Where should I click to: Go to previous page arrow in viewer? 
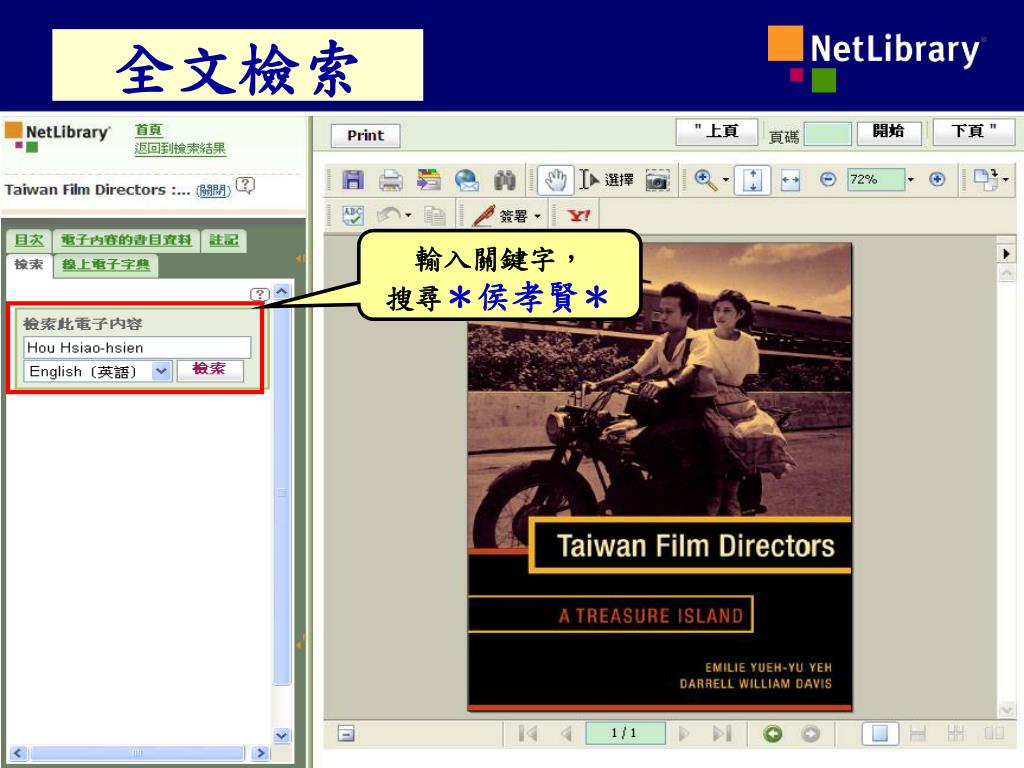[566, 734]
